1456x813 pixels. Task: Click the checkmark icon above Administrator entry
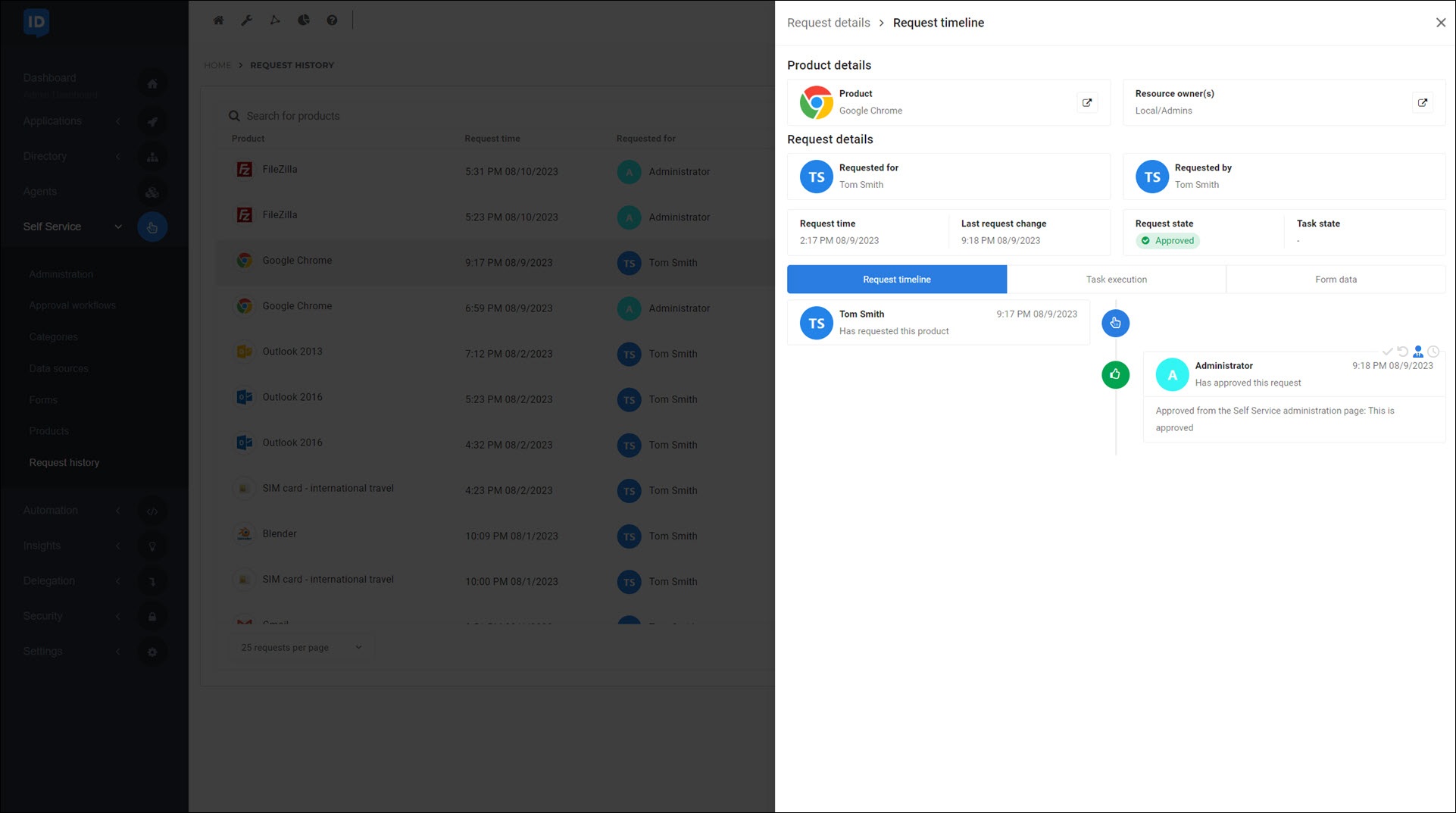pos(1387,352)
